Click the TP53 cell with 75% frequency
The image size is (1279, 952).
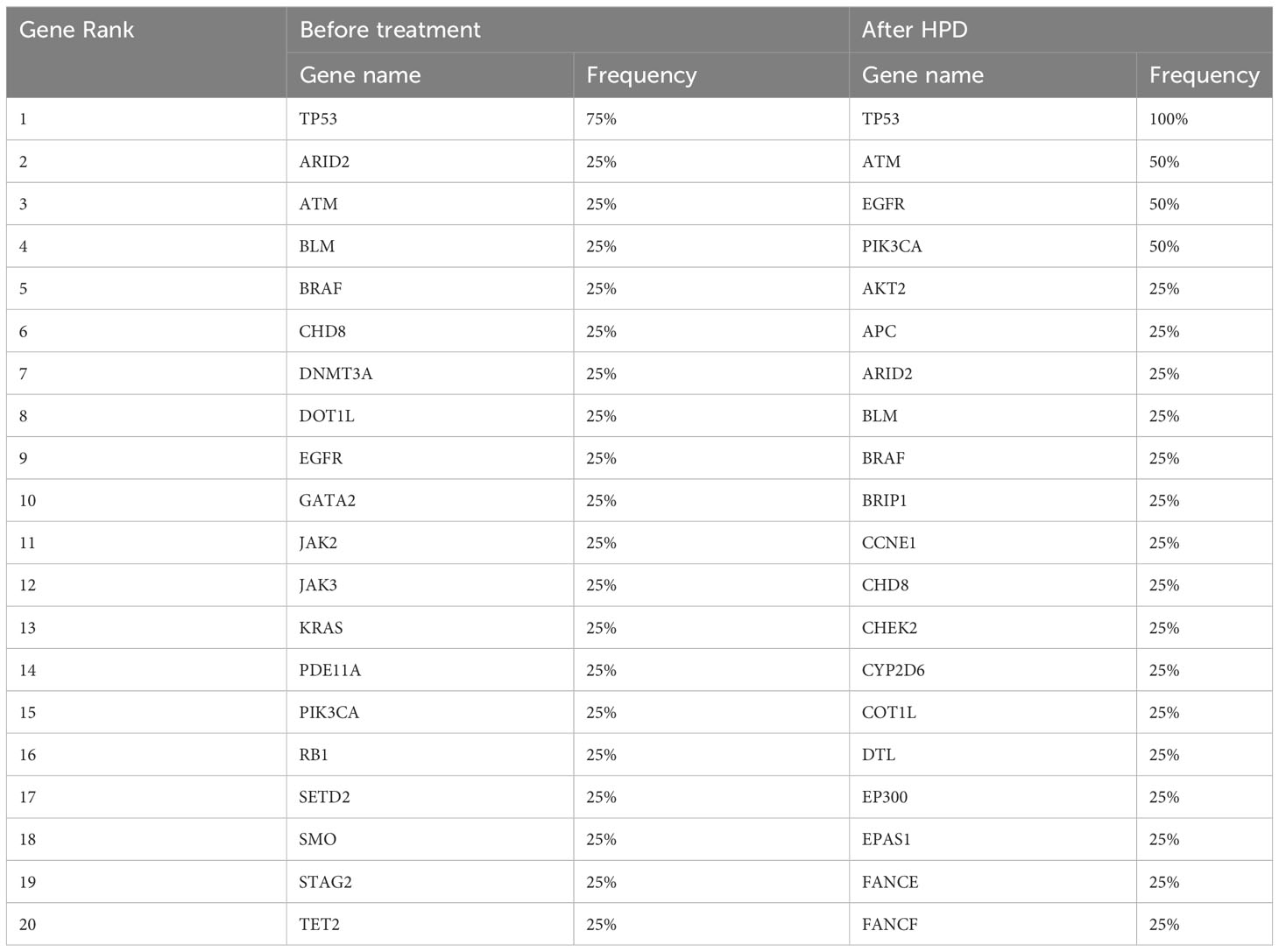pos(430,119)
